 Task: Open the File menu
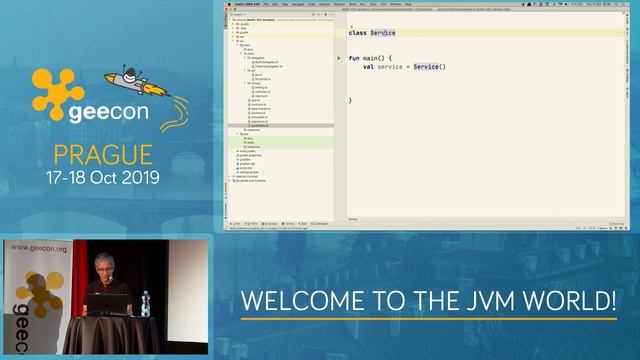(266, 4)
